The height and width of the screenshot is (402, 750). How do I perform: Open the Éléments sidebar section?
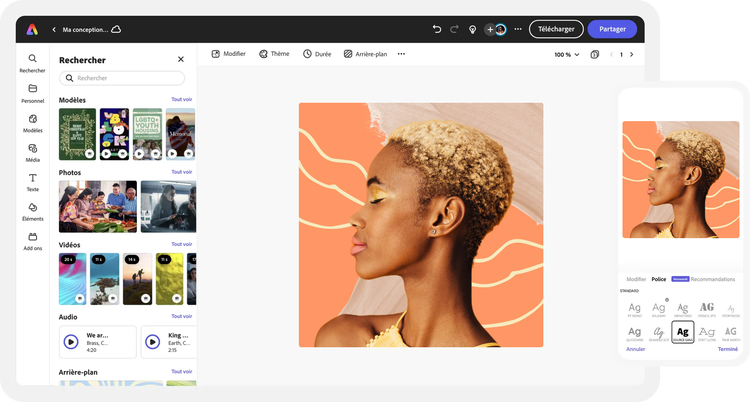(33, 212)
